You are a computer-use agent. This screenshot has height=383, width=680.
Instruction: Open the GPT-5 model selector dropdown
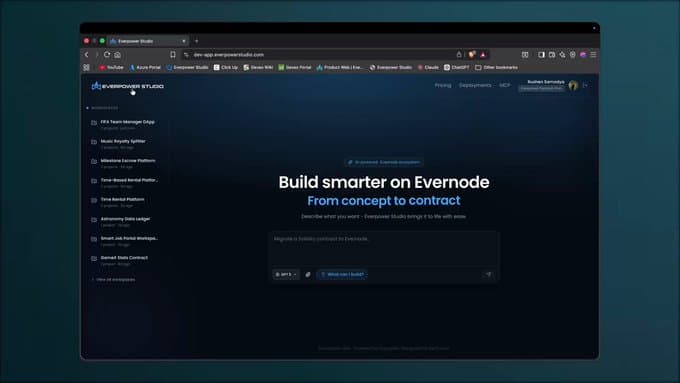[x=286, y=275]
